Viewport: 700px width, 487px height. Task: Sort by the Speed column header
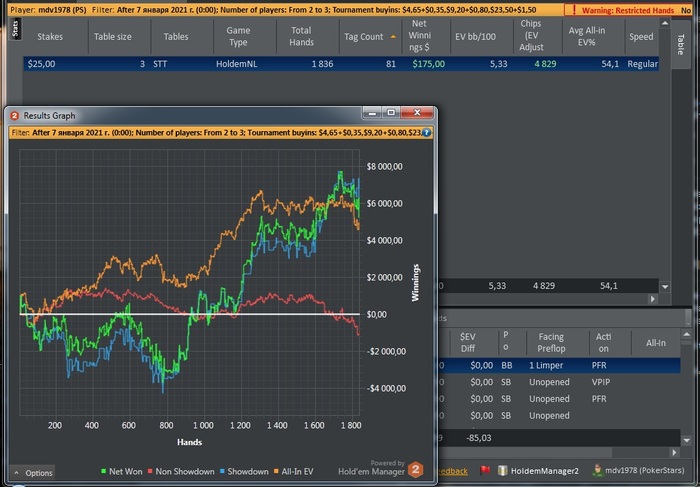pos(641,37)
